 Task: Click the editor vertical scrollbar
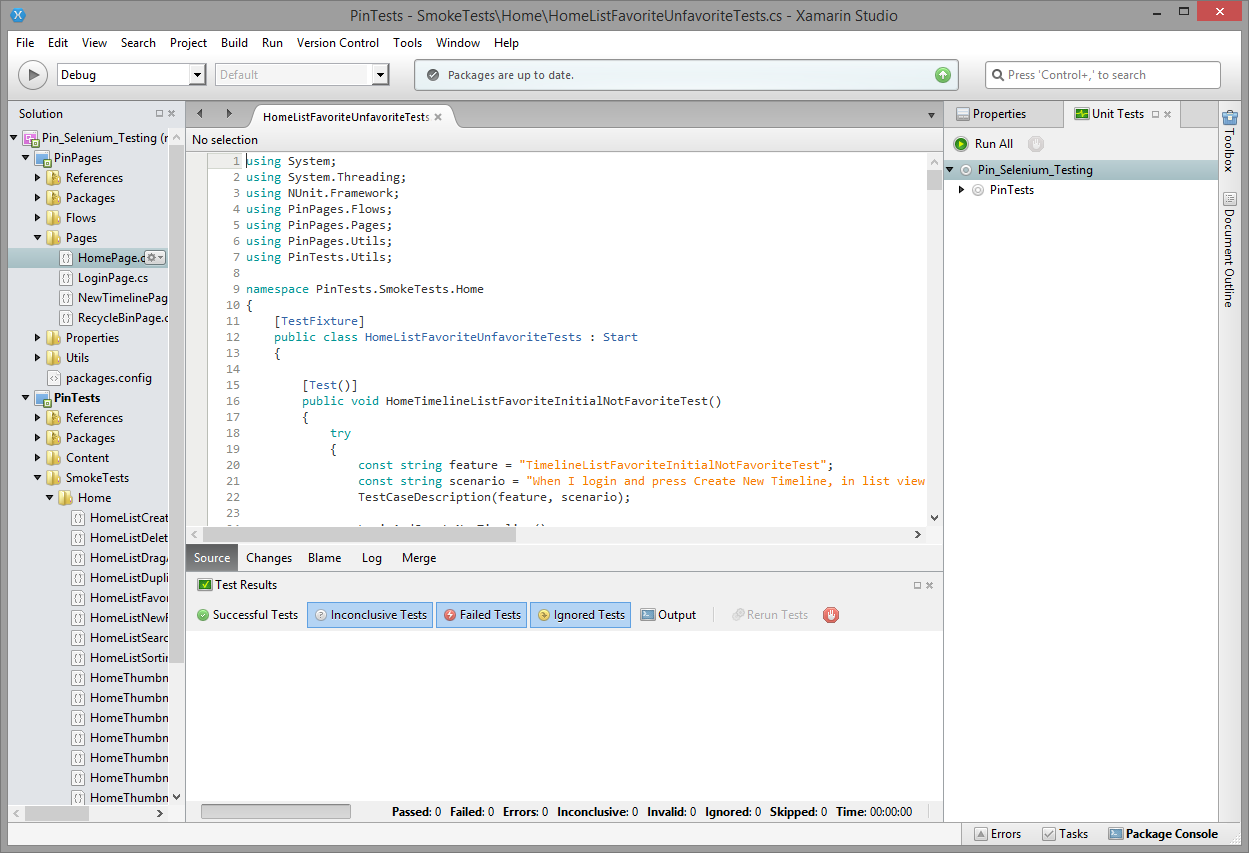click(x=934, y=181)
